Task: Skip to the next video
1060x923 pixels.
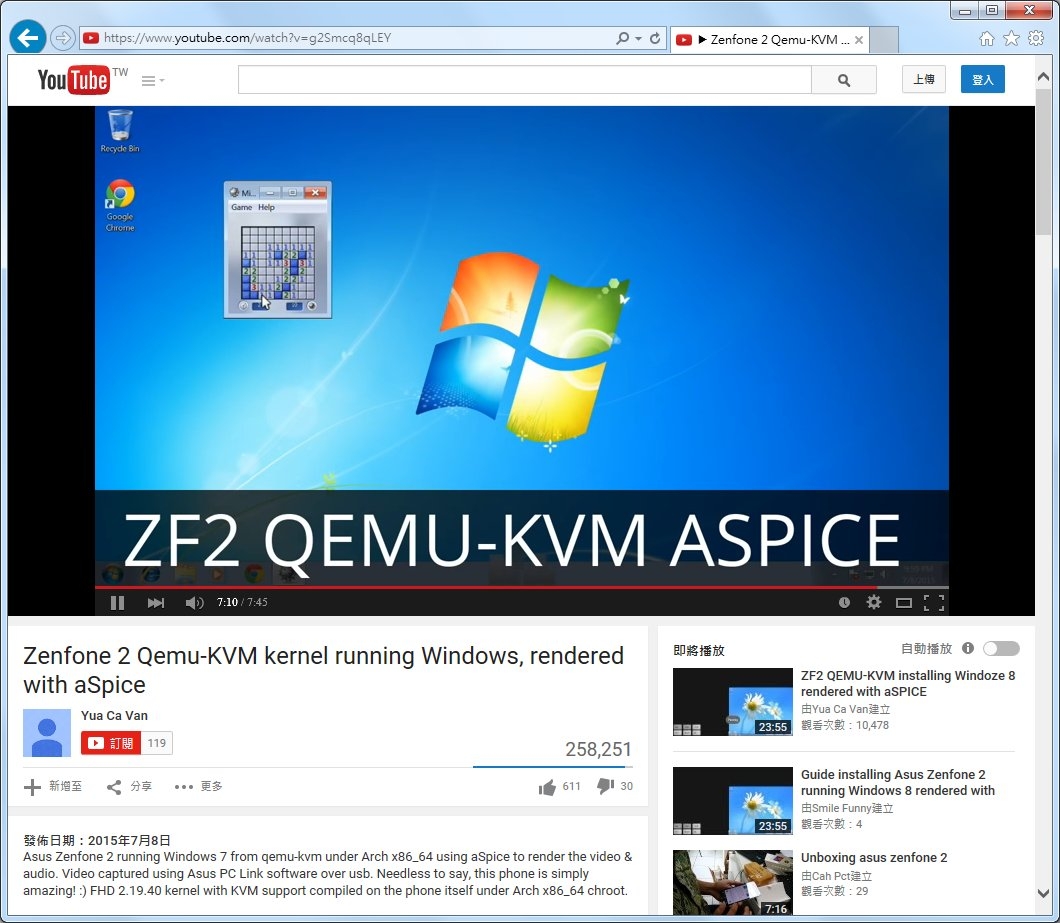Action: [x=155, y=602]
